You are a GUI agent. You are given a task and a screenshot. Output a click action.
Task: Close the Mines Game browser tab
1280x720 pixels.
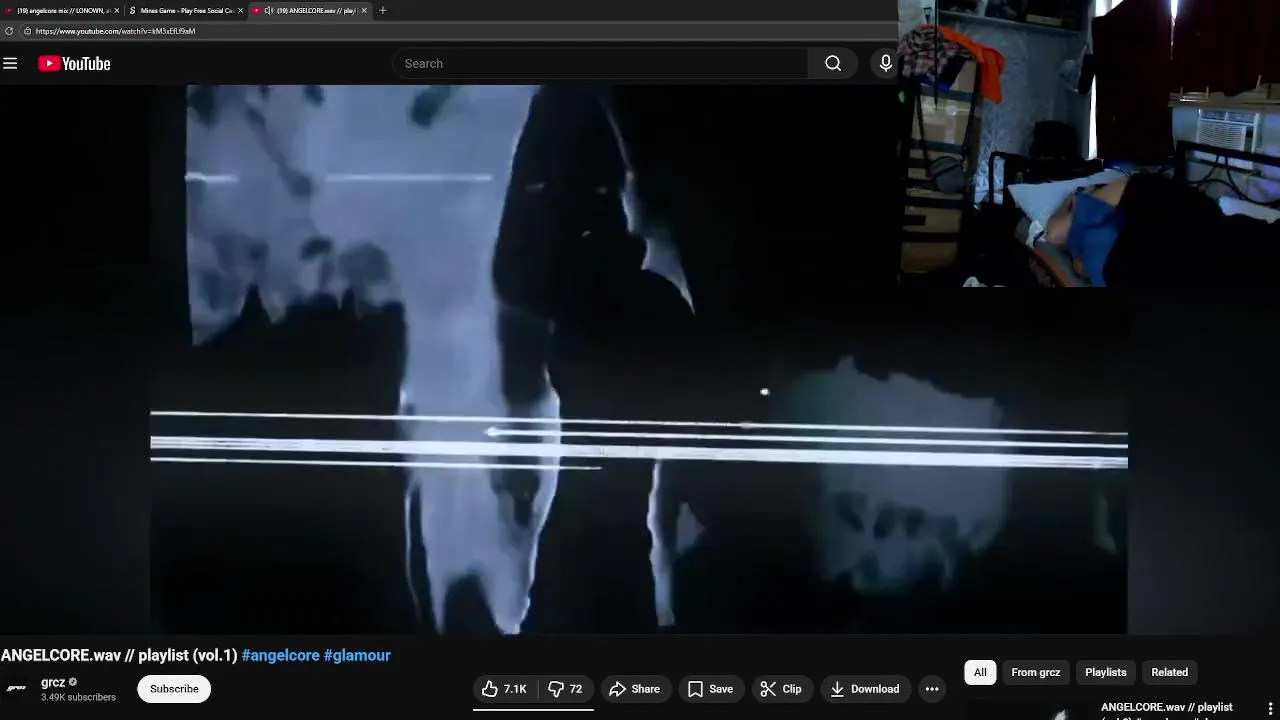click(x=240, y=10)
